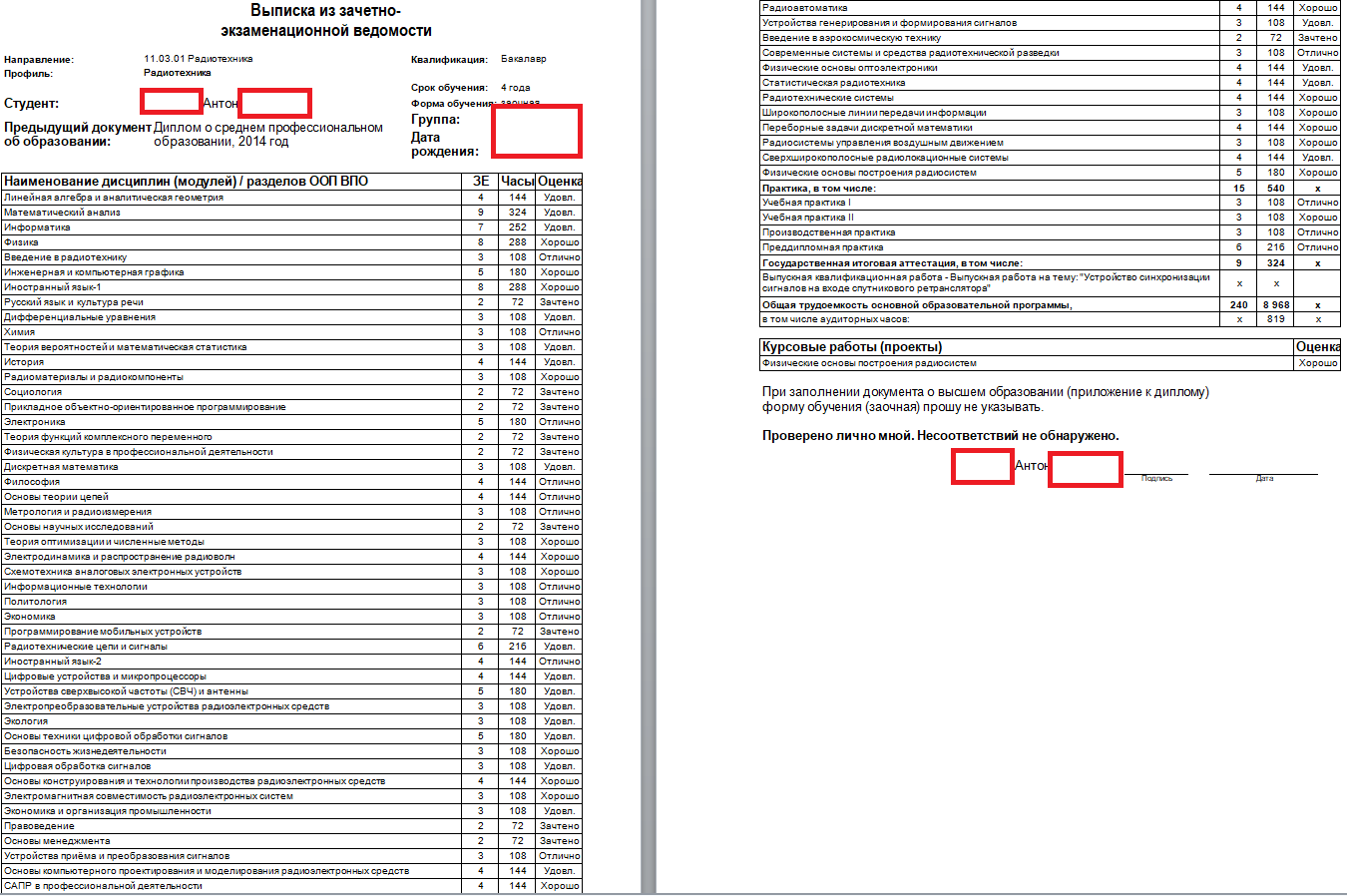Click "Инженерная и компьютерная графика" row
The width and height of the screenshot is (1347, 896).
(x=291, y=272)
